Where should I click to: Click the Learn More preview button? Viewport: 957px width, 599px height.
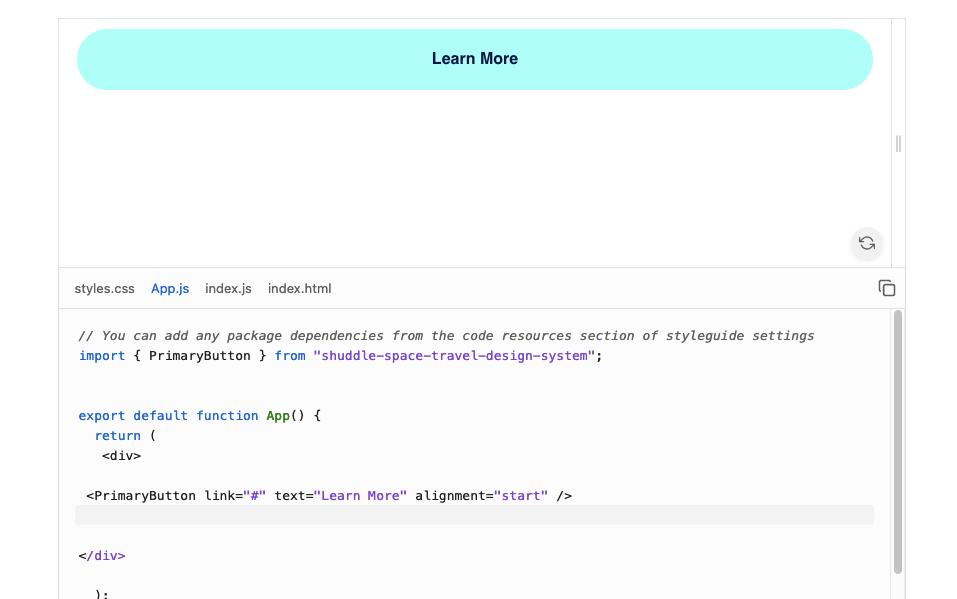click(x=474, y=59)
